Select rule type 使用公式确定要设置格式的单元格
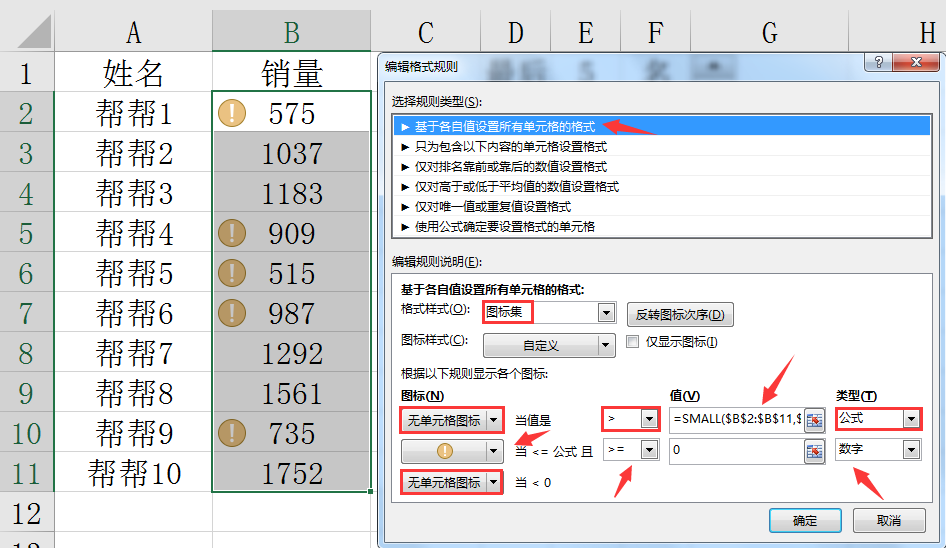This screenshot has height=548, width=946. point(661,226)
